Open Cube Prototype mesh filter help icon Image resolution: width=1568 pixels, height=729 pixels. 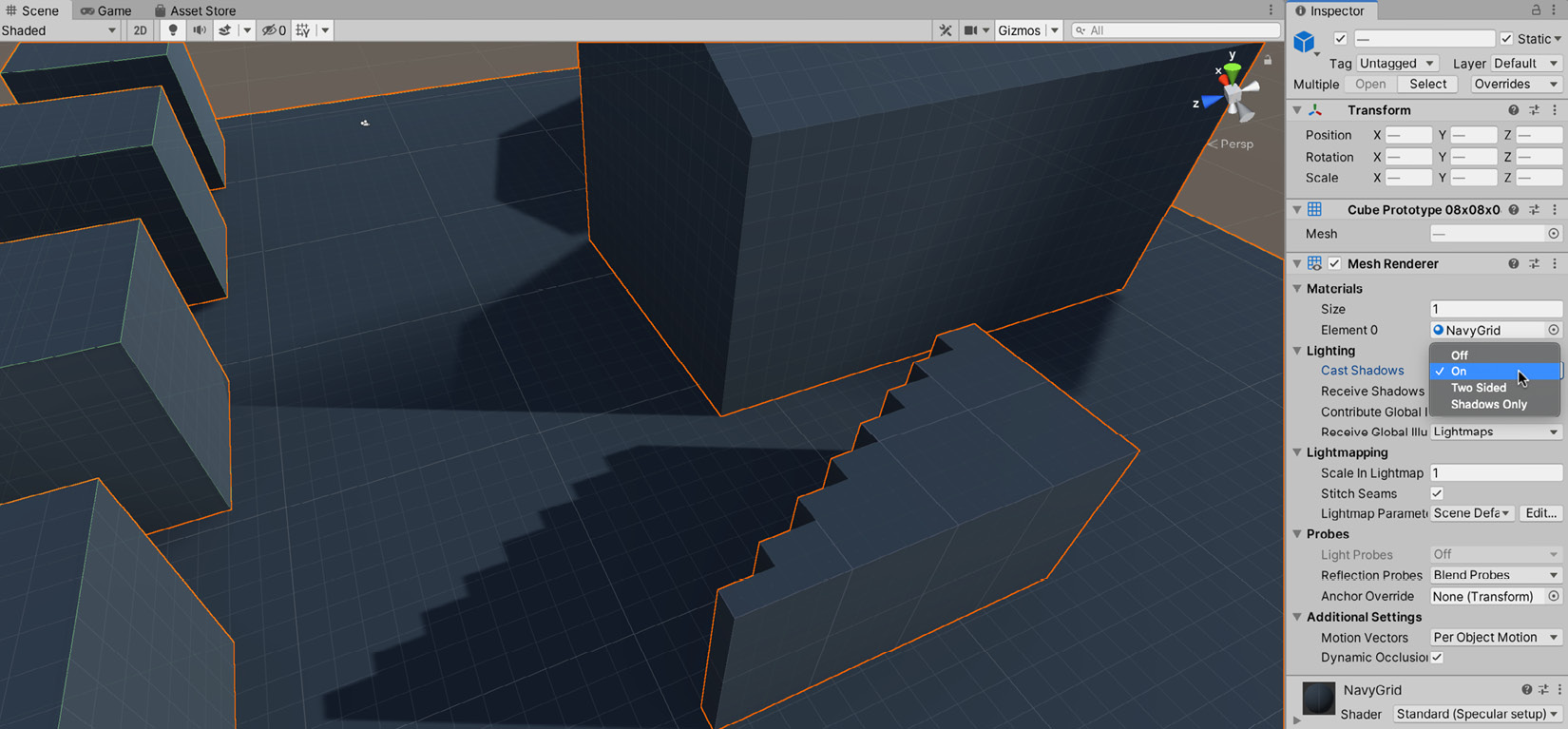1514,209
